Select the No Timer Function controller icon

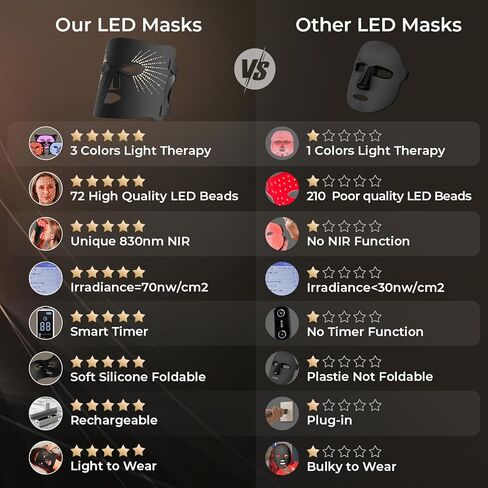282,323
